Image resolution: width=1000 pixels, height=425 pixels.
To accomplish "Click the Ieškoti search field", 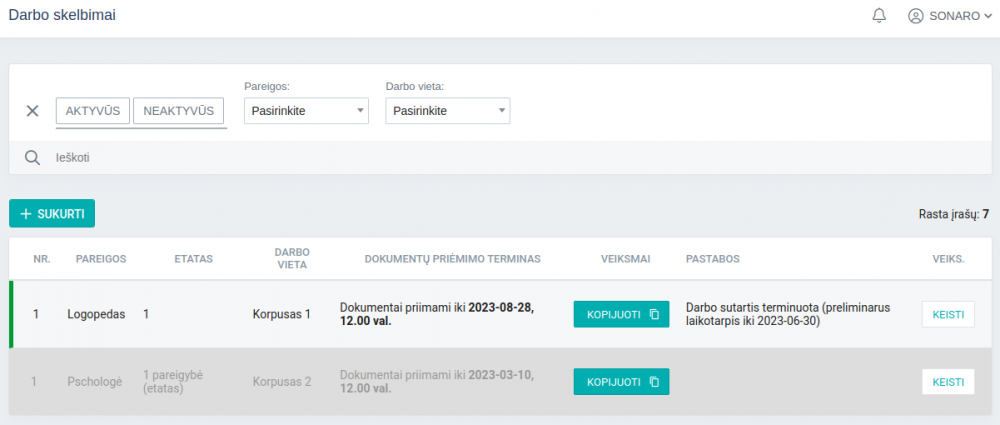I will pos(500,158).
